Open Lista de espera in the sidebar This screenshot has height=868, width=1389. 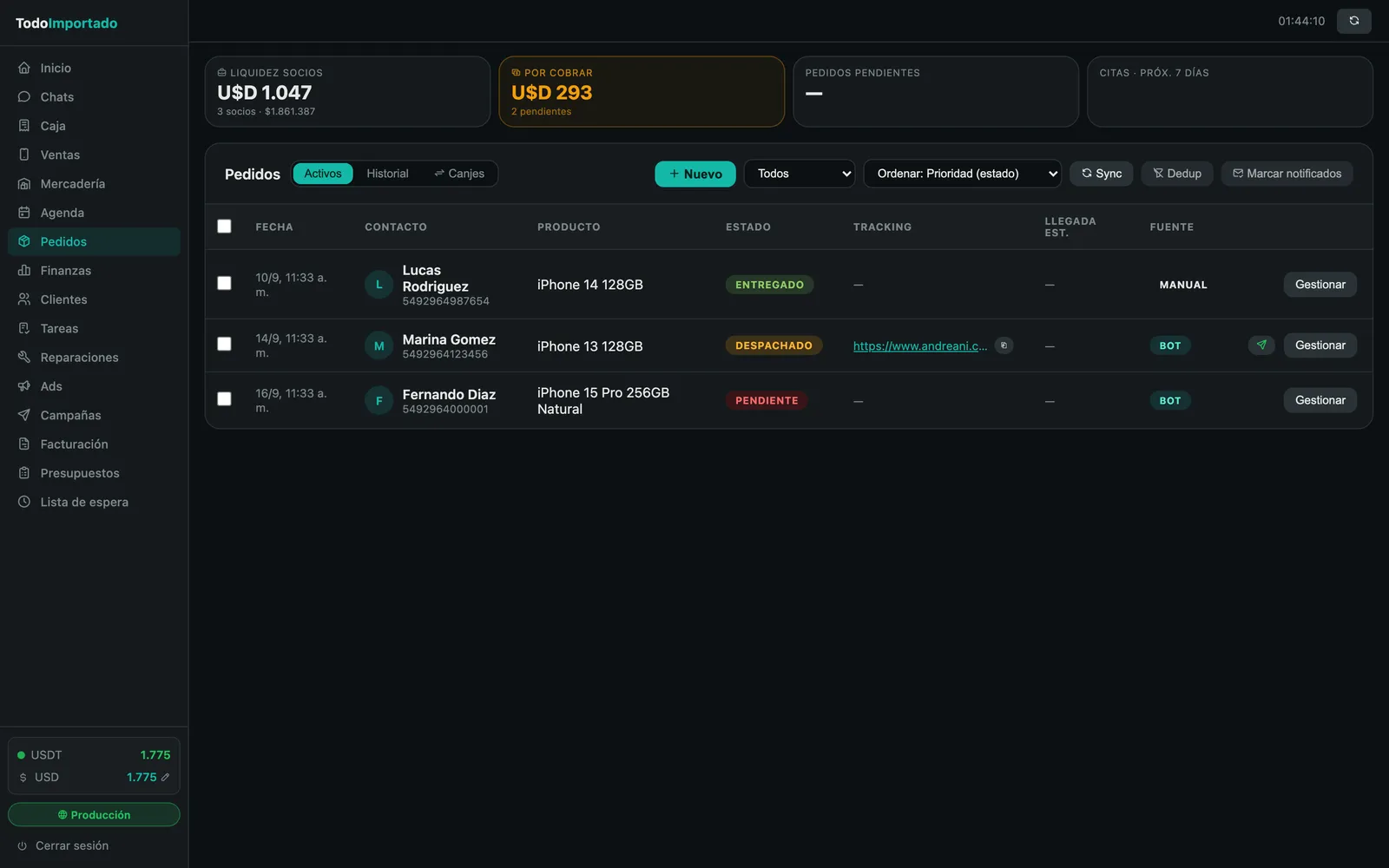point(94,502)
